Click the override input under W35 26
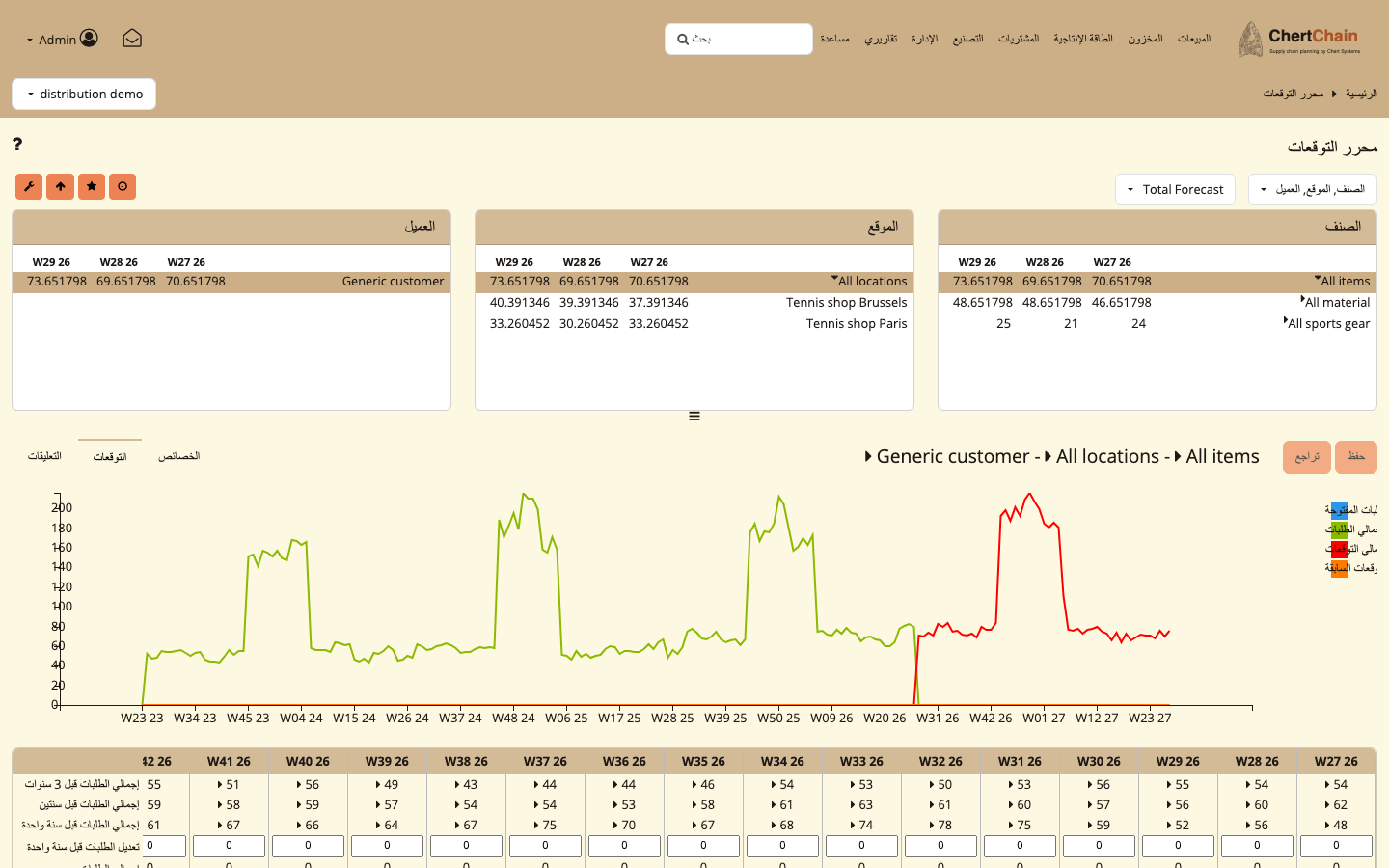Screen dimensions: 1389x868 click(703, 846)
